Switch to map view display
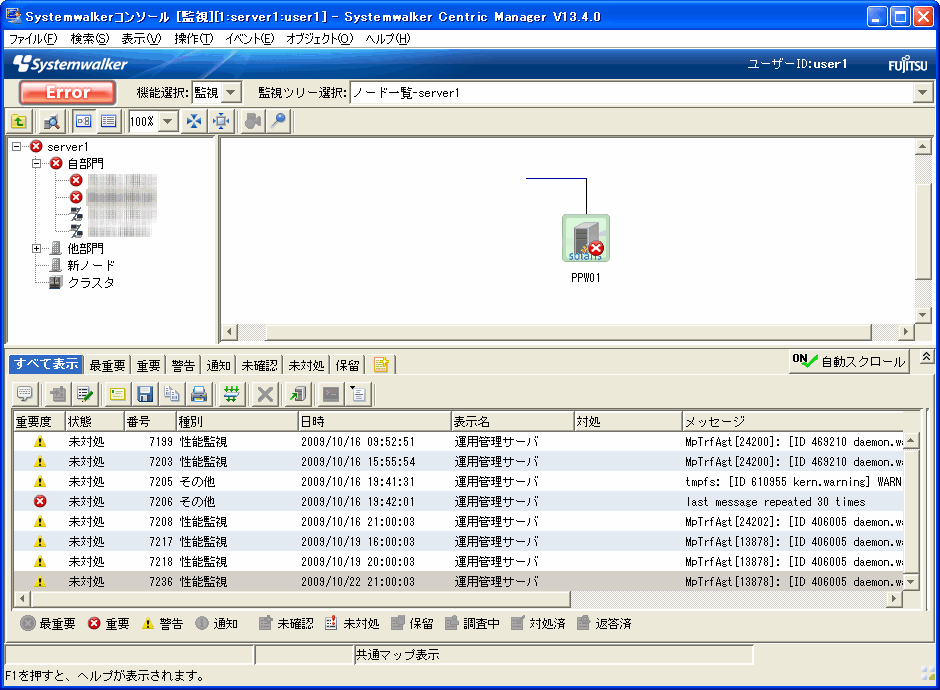Screen dimensions: 940x690 (x=83, y=122)
